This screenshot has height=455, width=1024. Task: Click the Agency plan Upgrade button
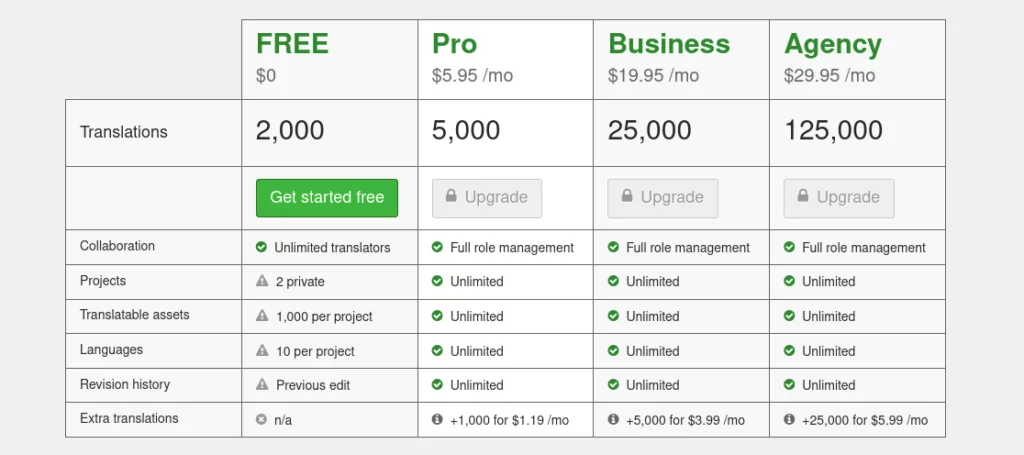coord(839,198)
